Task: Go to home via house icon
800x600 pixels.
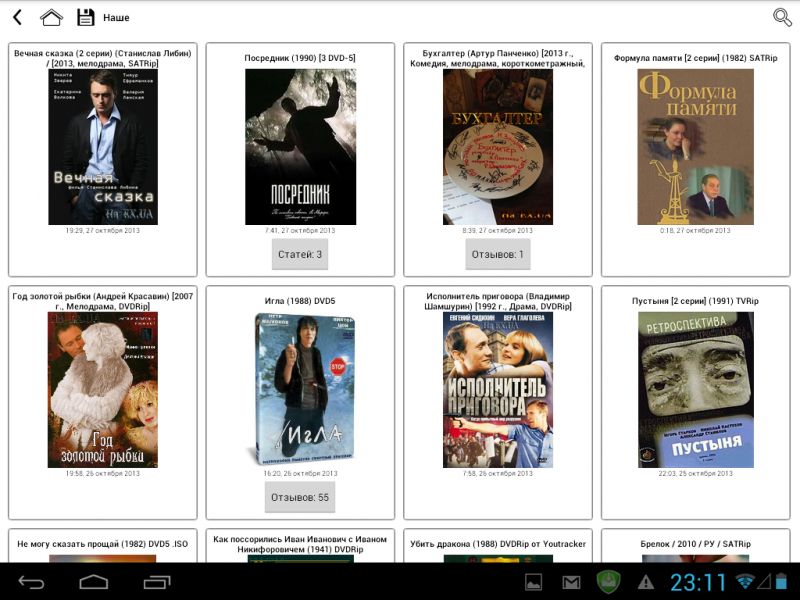Action: tap(51, 17)
